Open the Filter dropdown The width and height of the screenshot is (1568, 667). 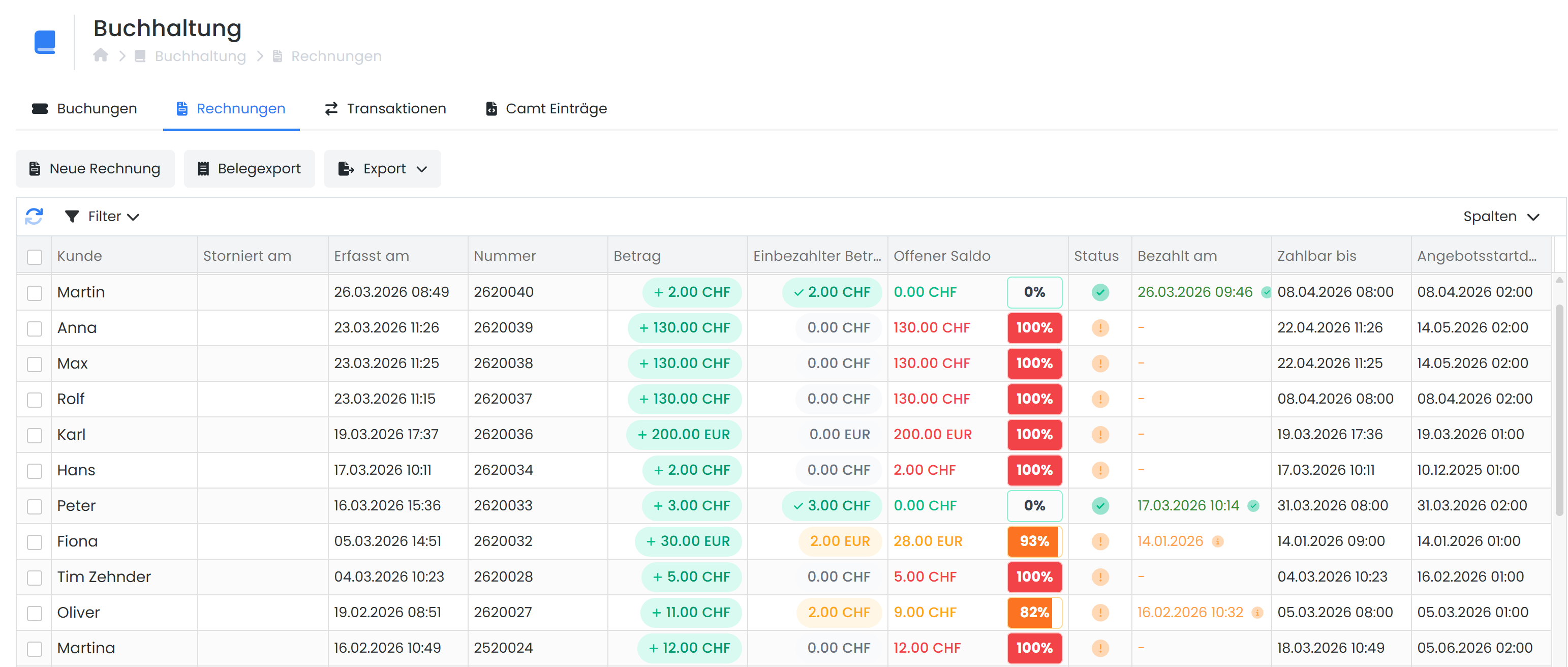(x=102, y=216)
